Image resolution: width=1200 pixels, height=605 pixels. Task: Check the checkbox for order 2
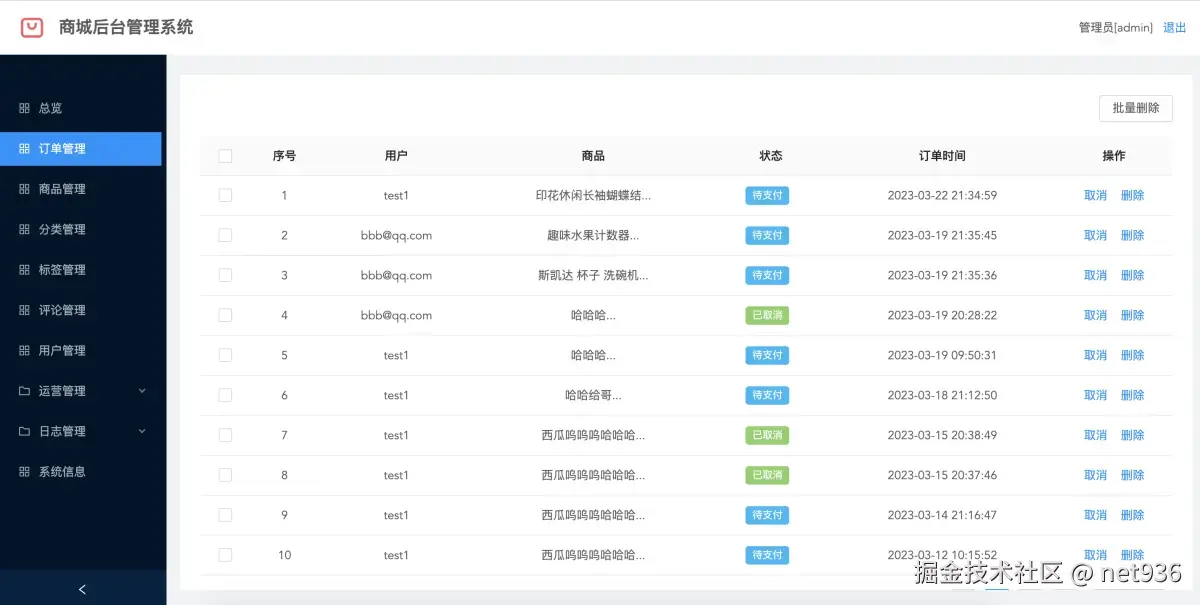(225, 235)
